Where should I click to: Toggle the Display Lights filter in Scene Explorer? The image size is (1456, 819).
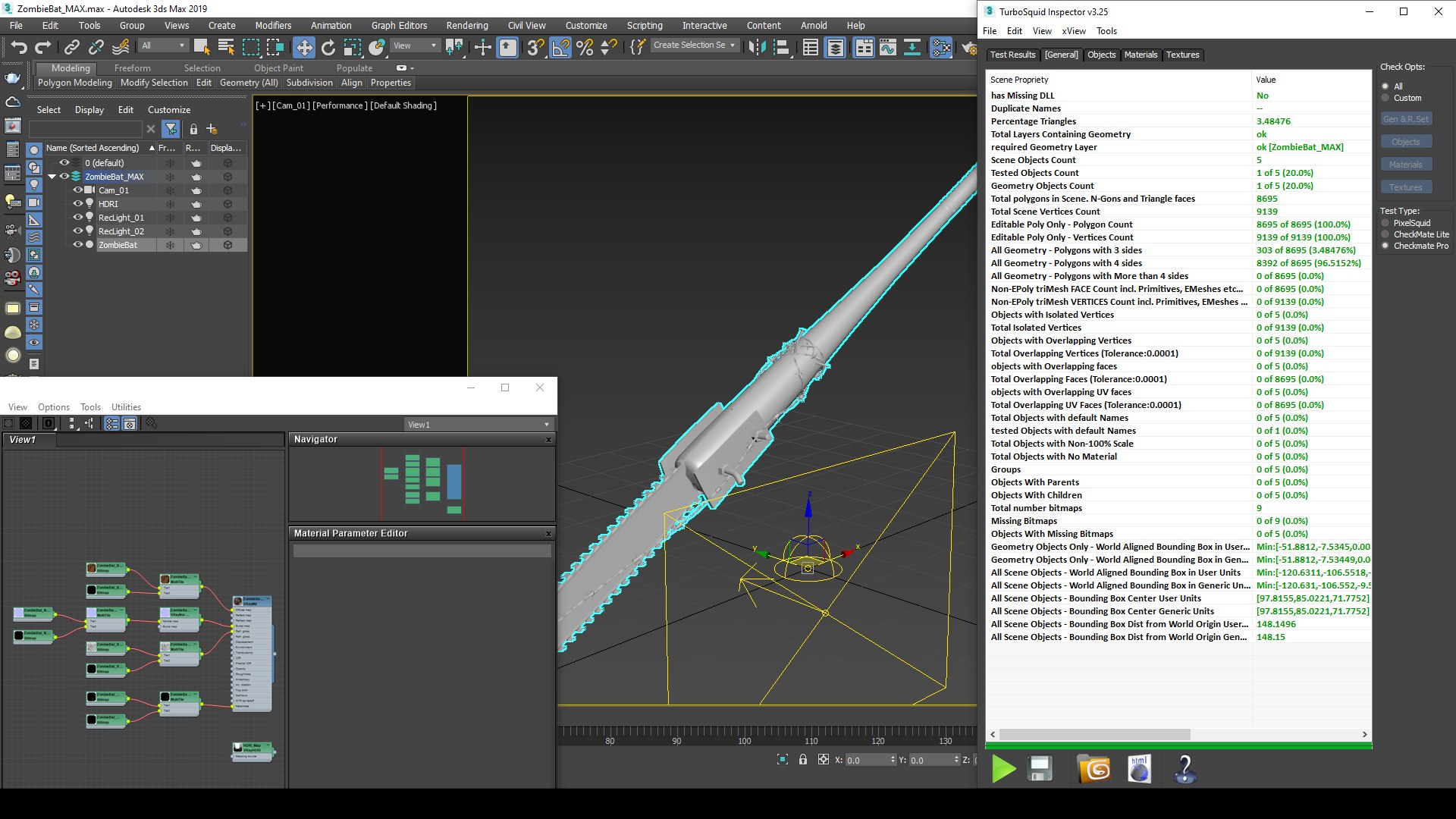click(34, 185)
